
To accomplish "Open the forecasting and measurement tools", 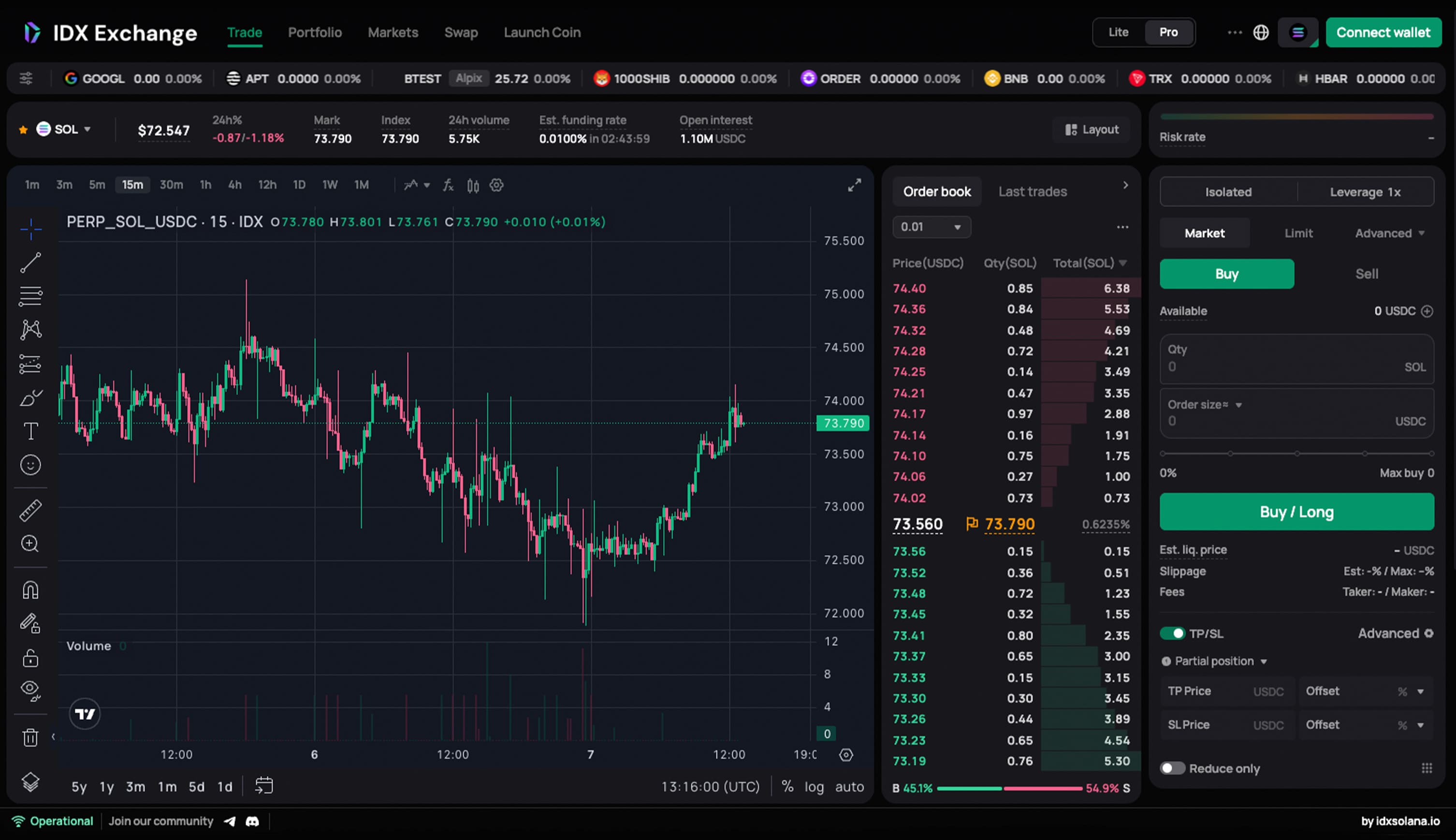I will click(30, 363).
